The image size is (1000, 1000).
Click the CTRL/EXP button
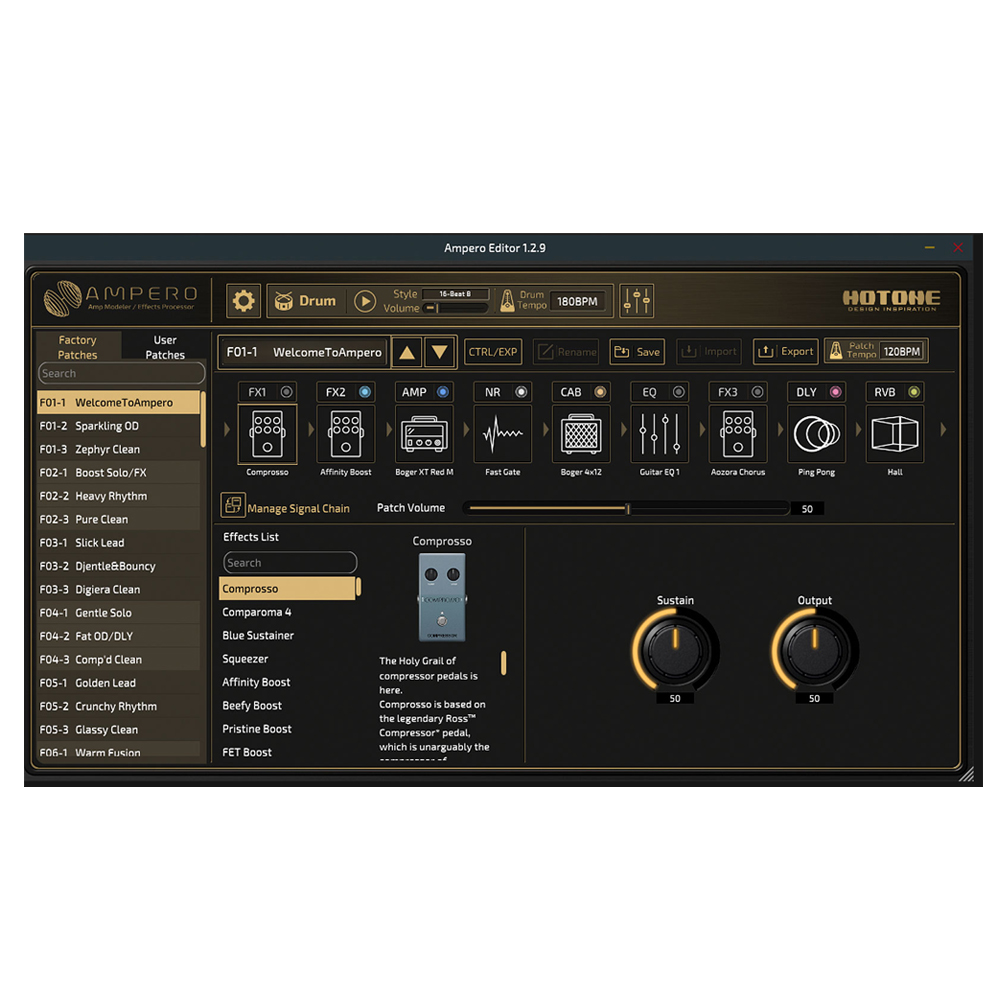493,352
